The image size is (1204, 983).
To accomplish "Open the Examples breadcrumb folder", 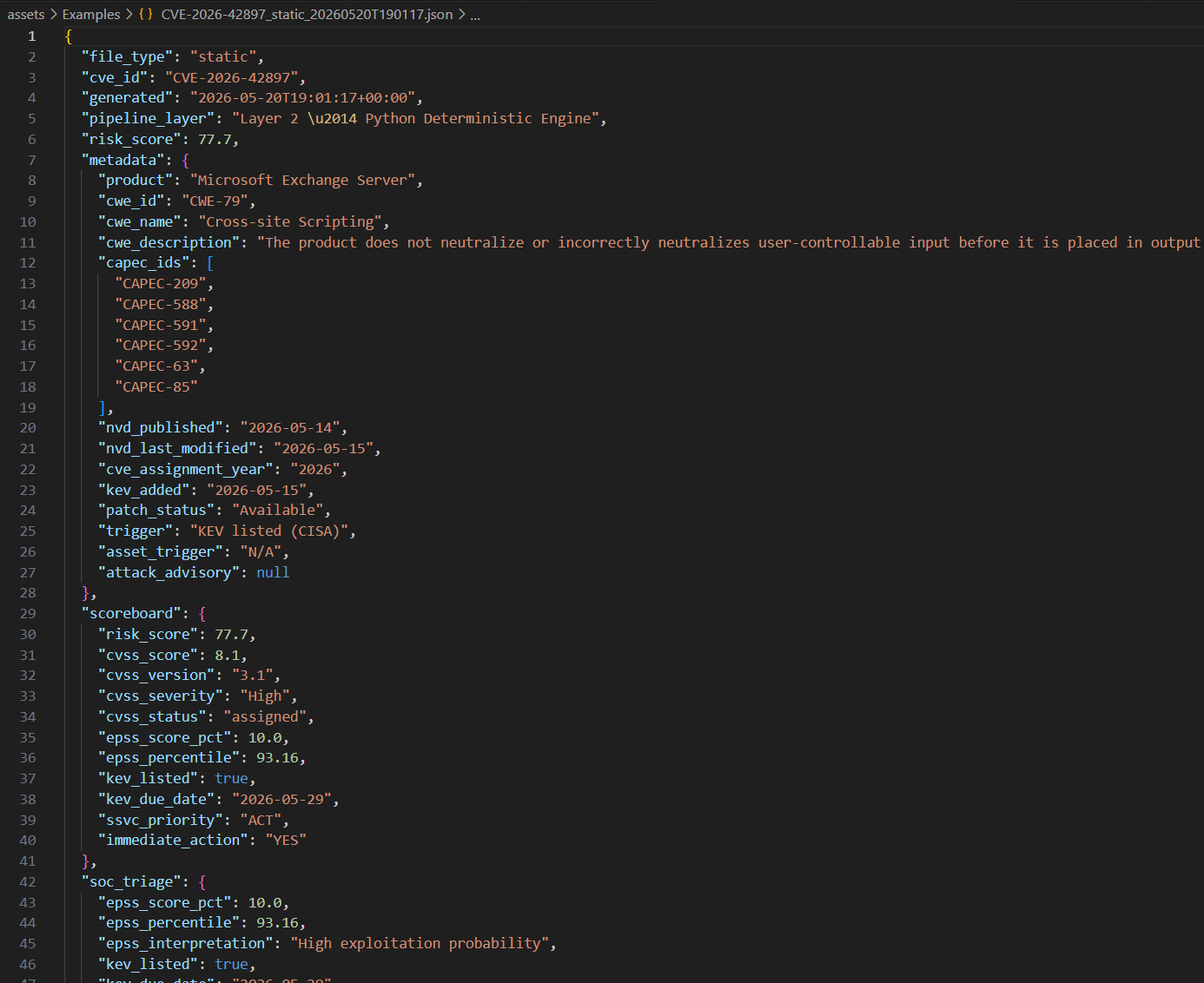I will [x=91, y=14].
